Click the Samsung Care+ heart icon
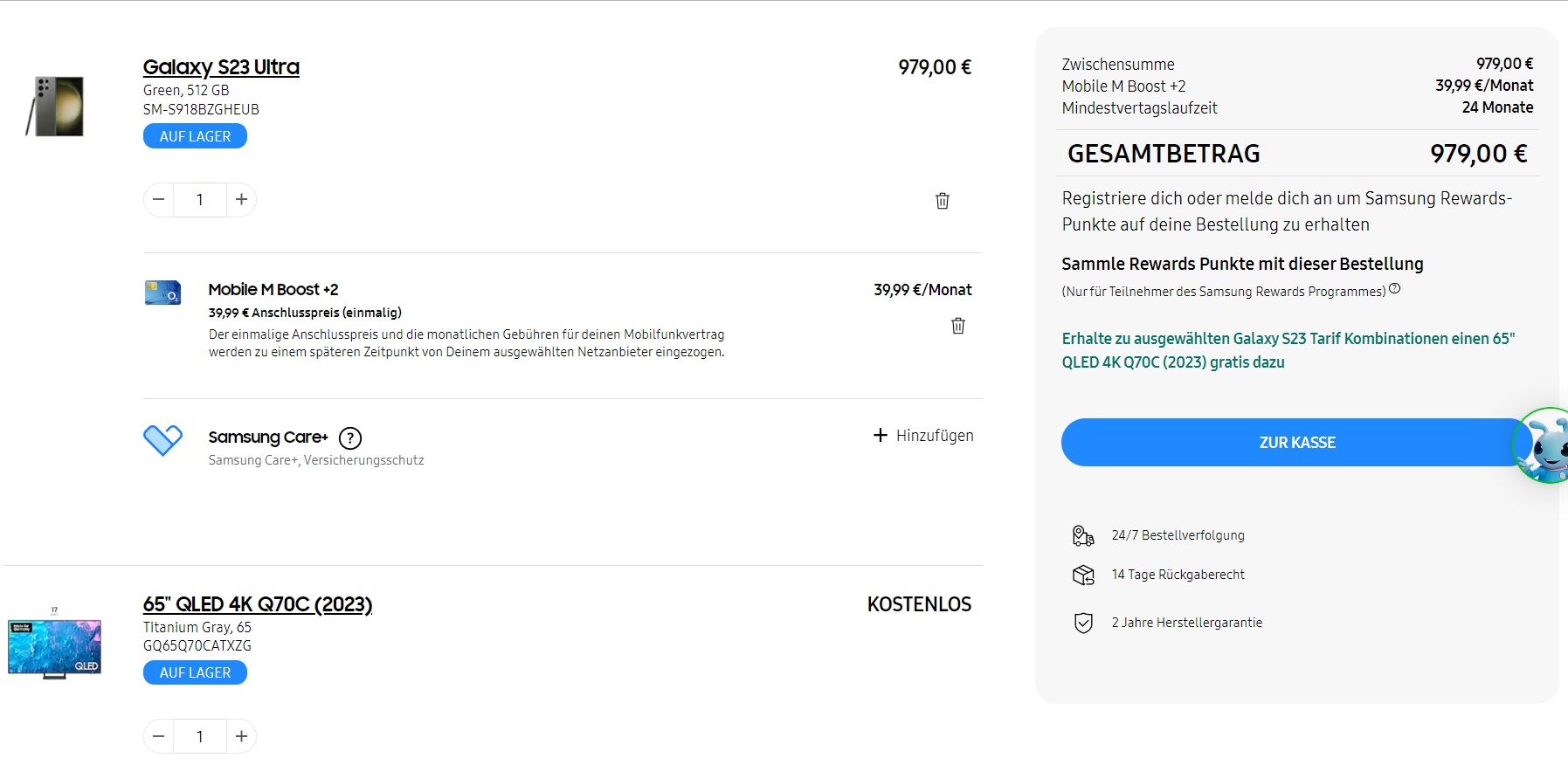1568x765 pixels. [x=162, y=440]
